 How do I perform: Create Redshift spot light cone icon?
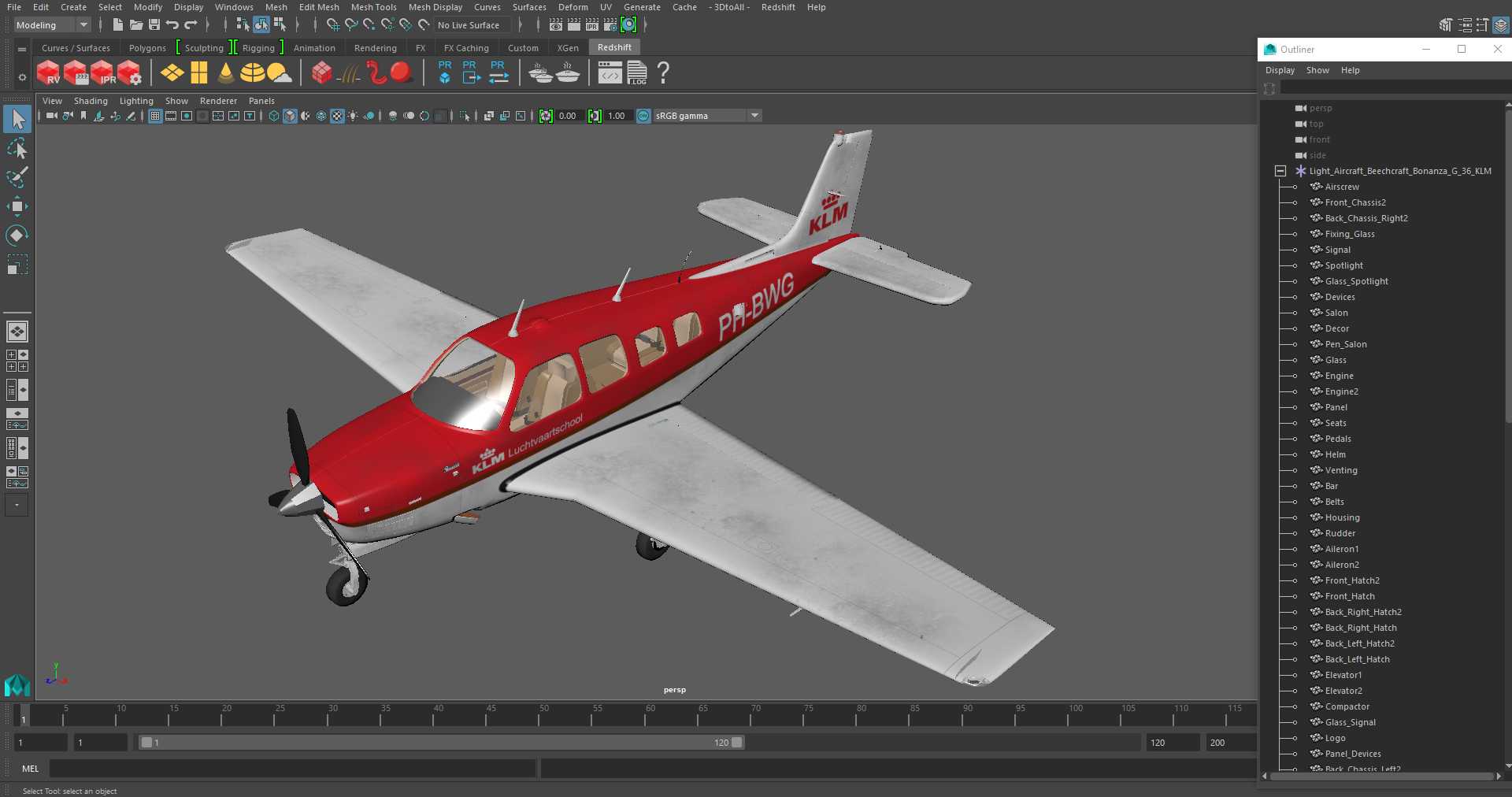pyautogui.click(x=226, y=73)
